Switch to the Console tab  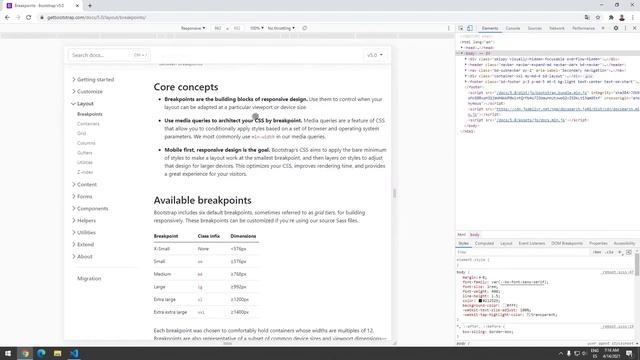tap(513, 28)
